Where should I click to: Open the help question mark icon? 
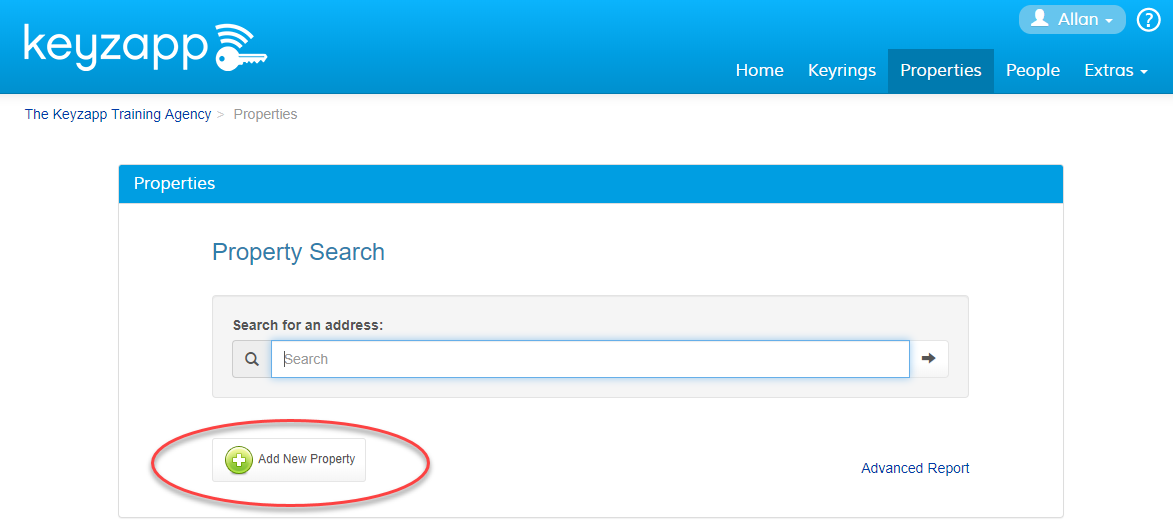[1148, 19]
